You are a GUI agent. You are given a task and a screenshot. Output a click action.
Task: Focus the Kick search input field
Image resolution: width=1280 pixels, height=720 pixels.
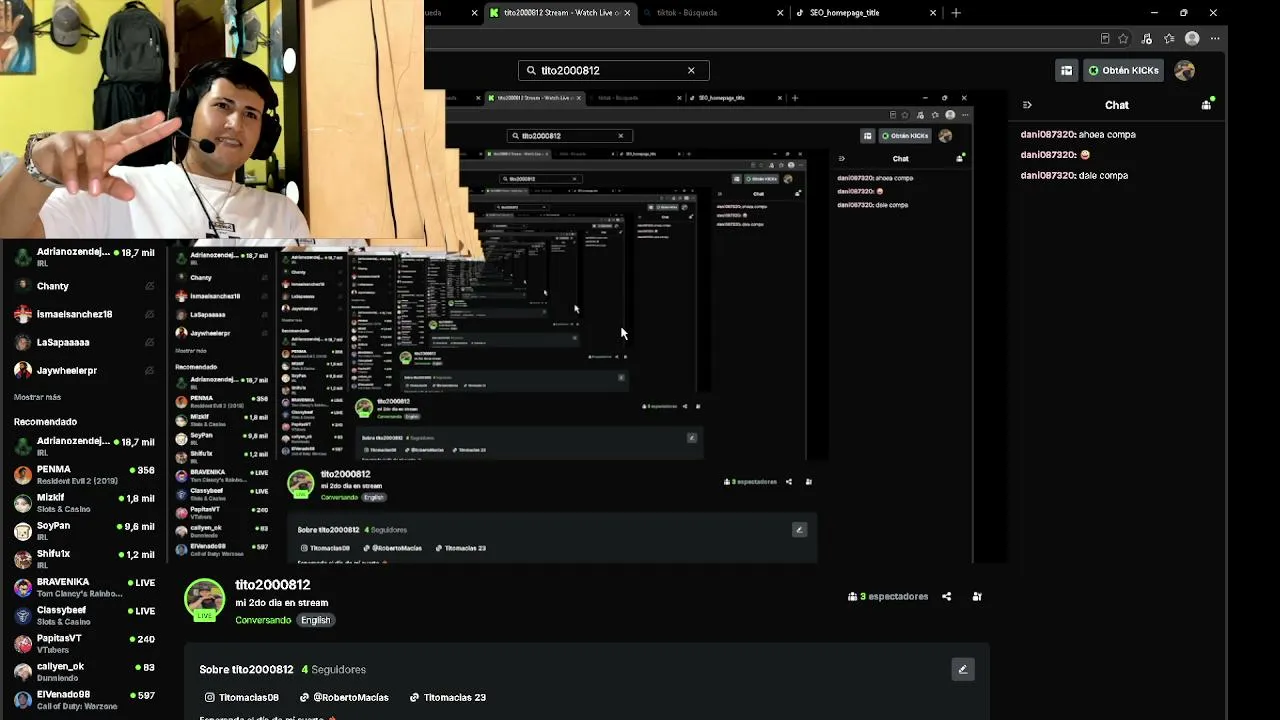[x=613, y=70]
